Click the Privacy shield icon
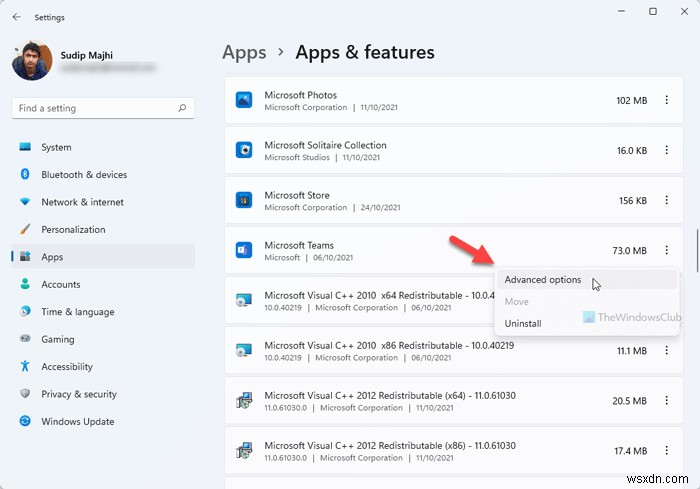 25,393
